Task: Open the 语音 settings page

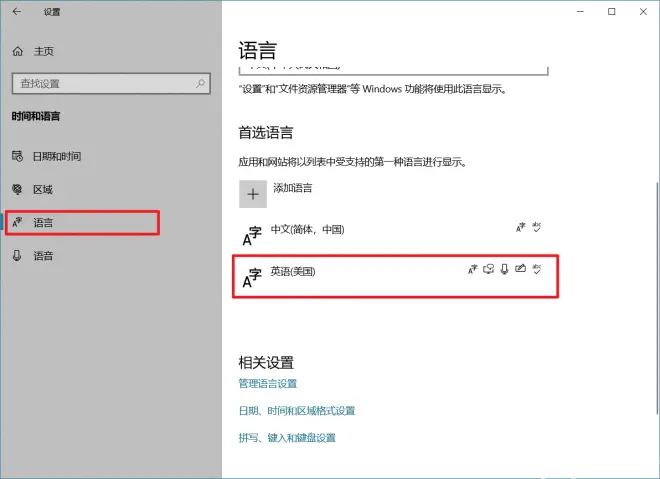Action: pyautogui.click(x=43, y=255)
